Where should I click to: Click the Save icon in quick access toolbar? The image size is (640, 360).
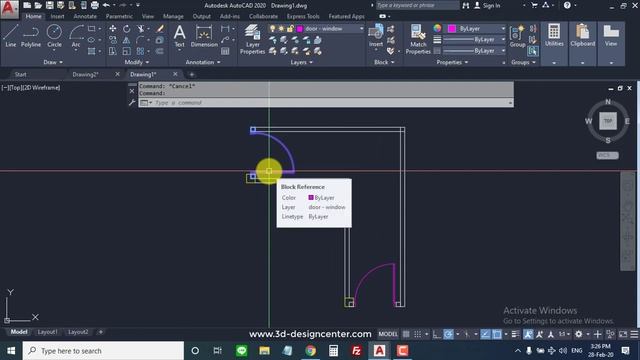49,5
